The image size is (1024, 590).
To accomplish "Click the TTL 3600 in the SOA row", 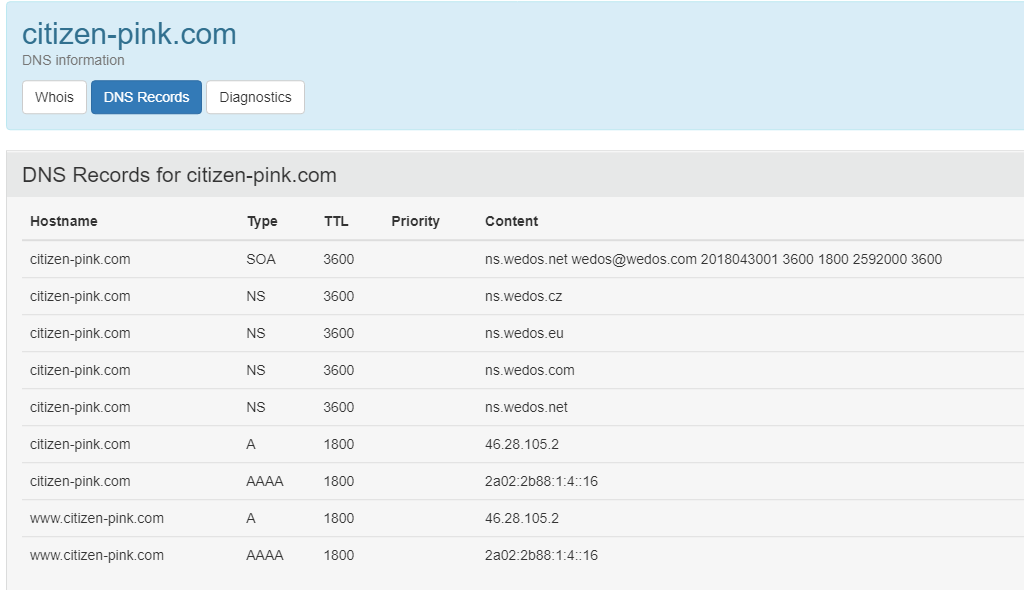I will point(338,259).
